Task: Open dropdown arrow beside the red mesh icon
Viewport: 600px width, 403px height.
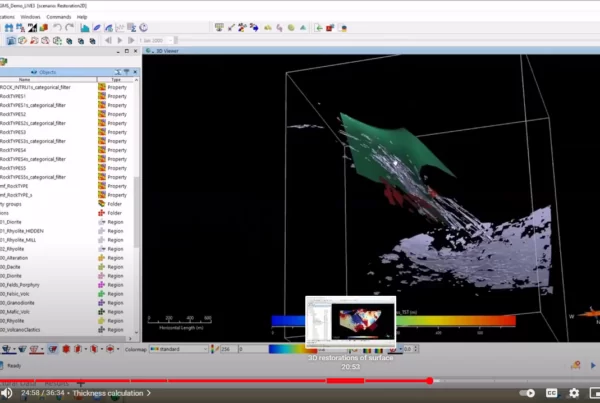Action: (x=42, y=349)
